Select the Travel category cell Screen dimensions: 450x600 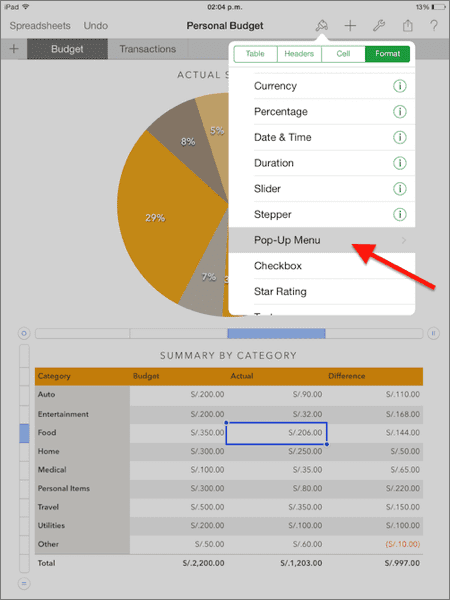[82, 507]
